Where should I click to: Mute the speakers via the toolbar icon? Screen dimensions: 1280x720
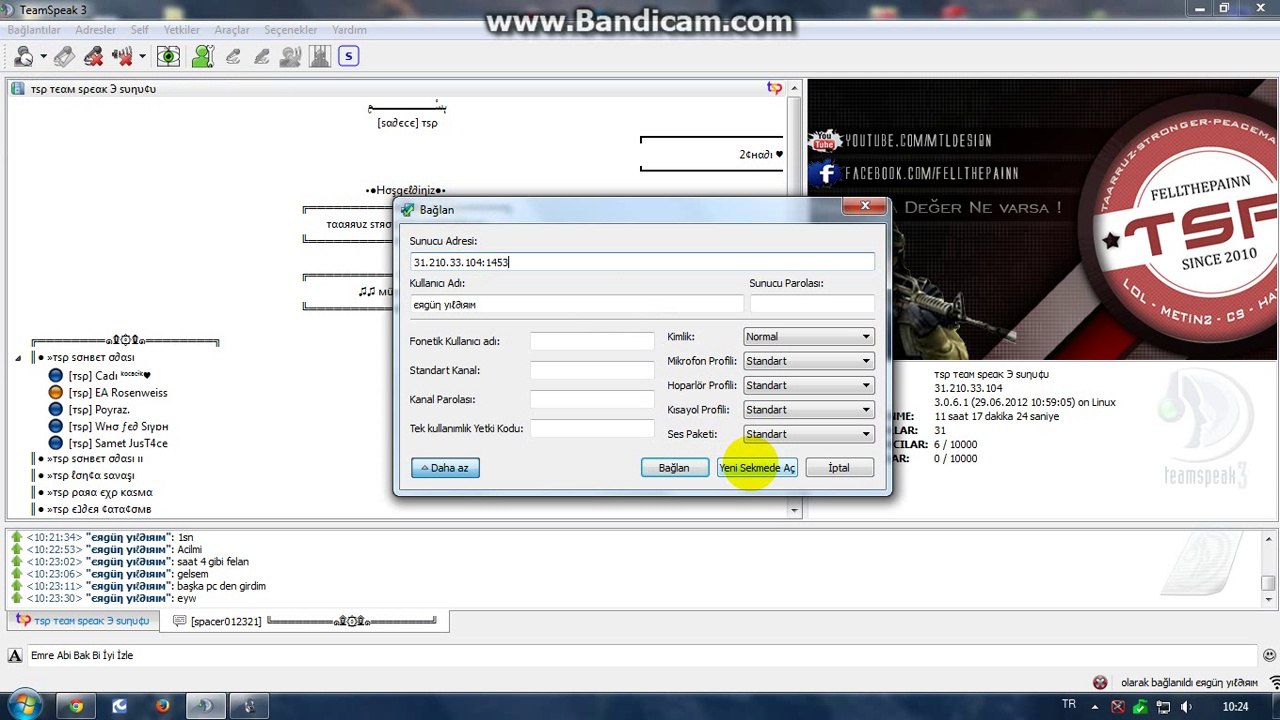click(x=122, y=57)
